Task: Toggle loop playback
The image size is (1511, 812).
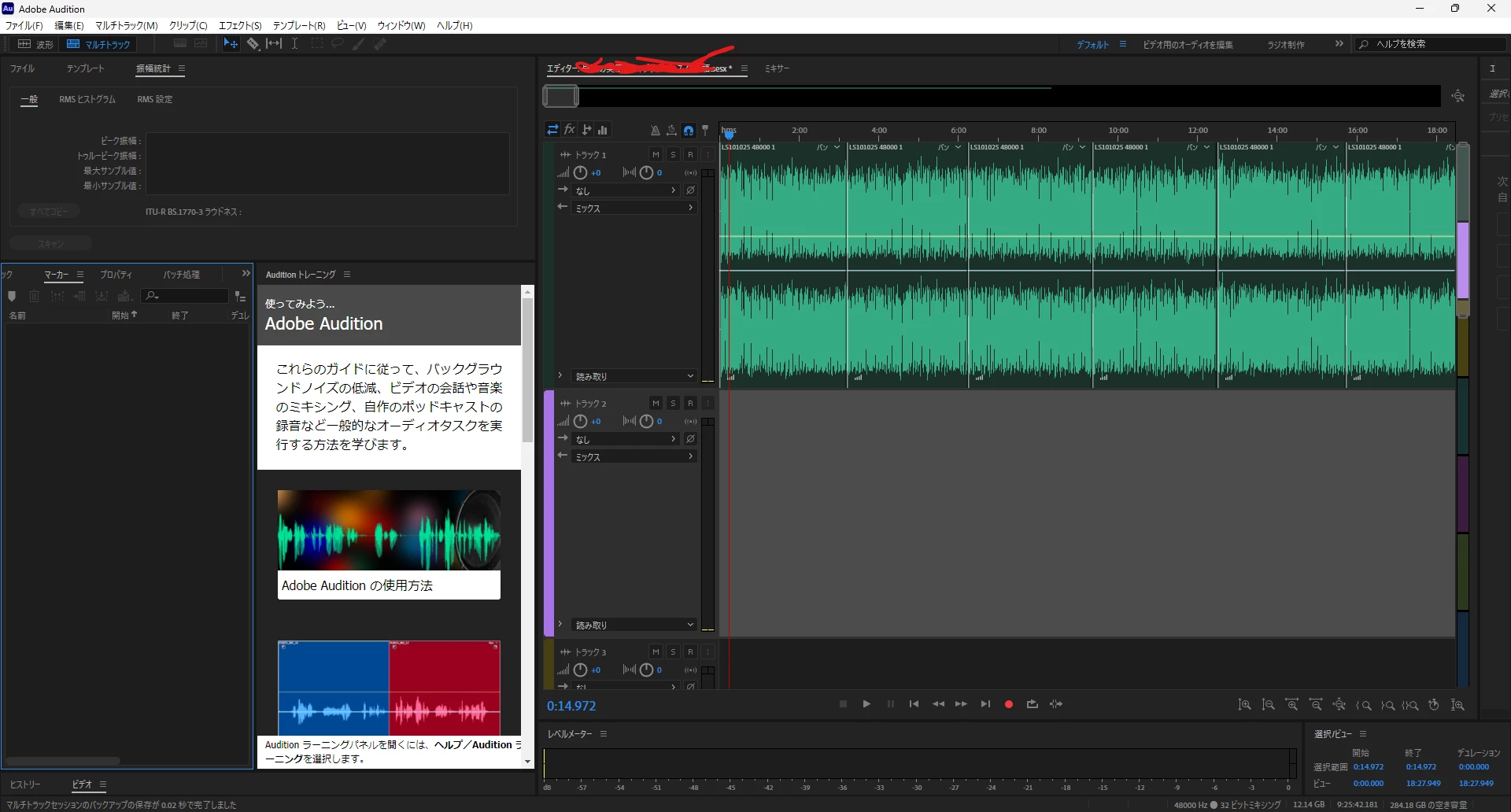Action: point(1033,704)
